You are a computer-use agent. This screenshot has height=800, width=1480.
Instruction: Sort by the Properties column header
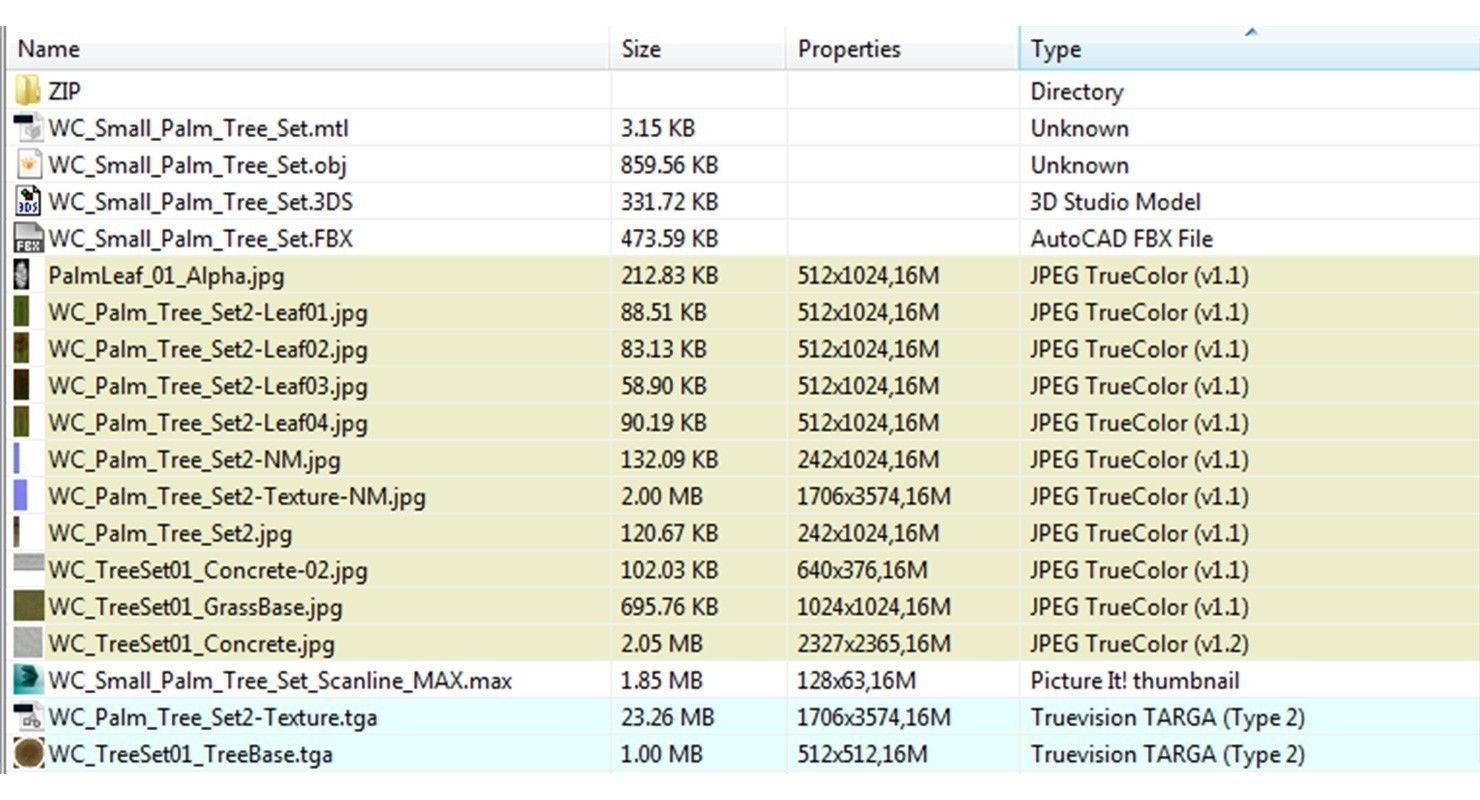click(849, 49)
